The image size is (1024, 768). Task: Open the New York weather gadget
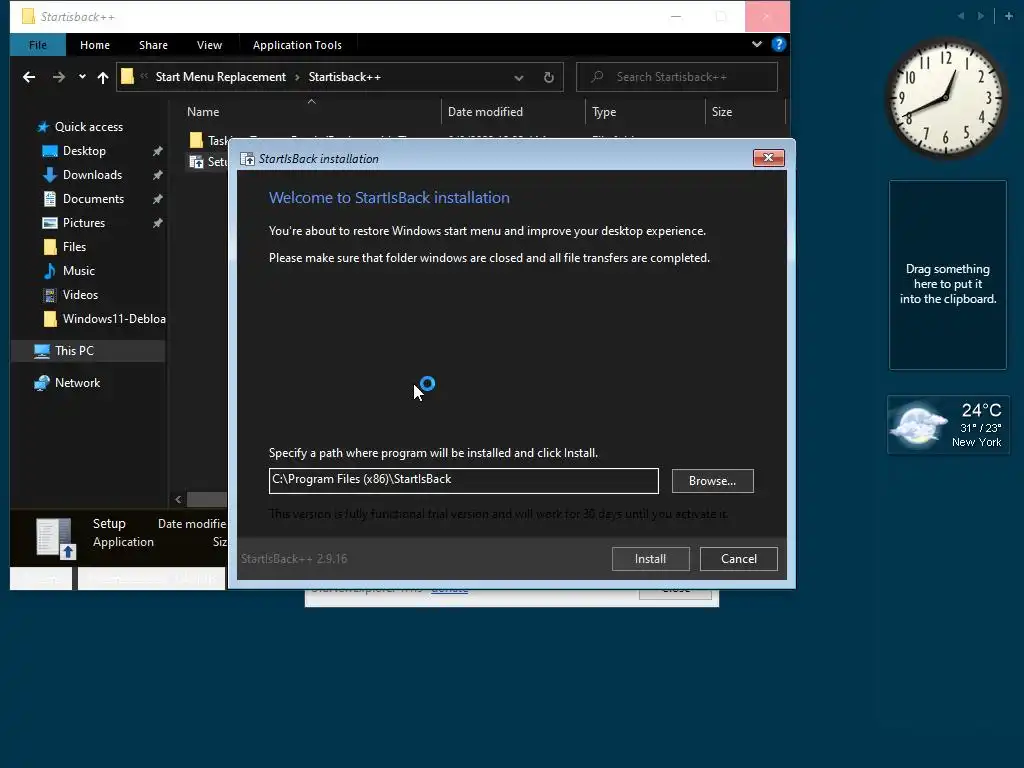click(948, 424)
